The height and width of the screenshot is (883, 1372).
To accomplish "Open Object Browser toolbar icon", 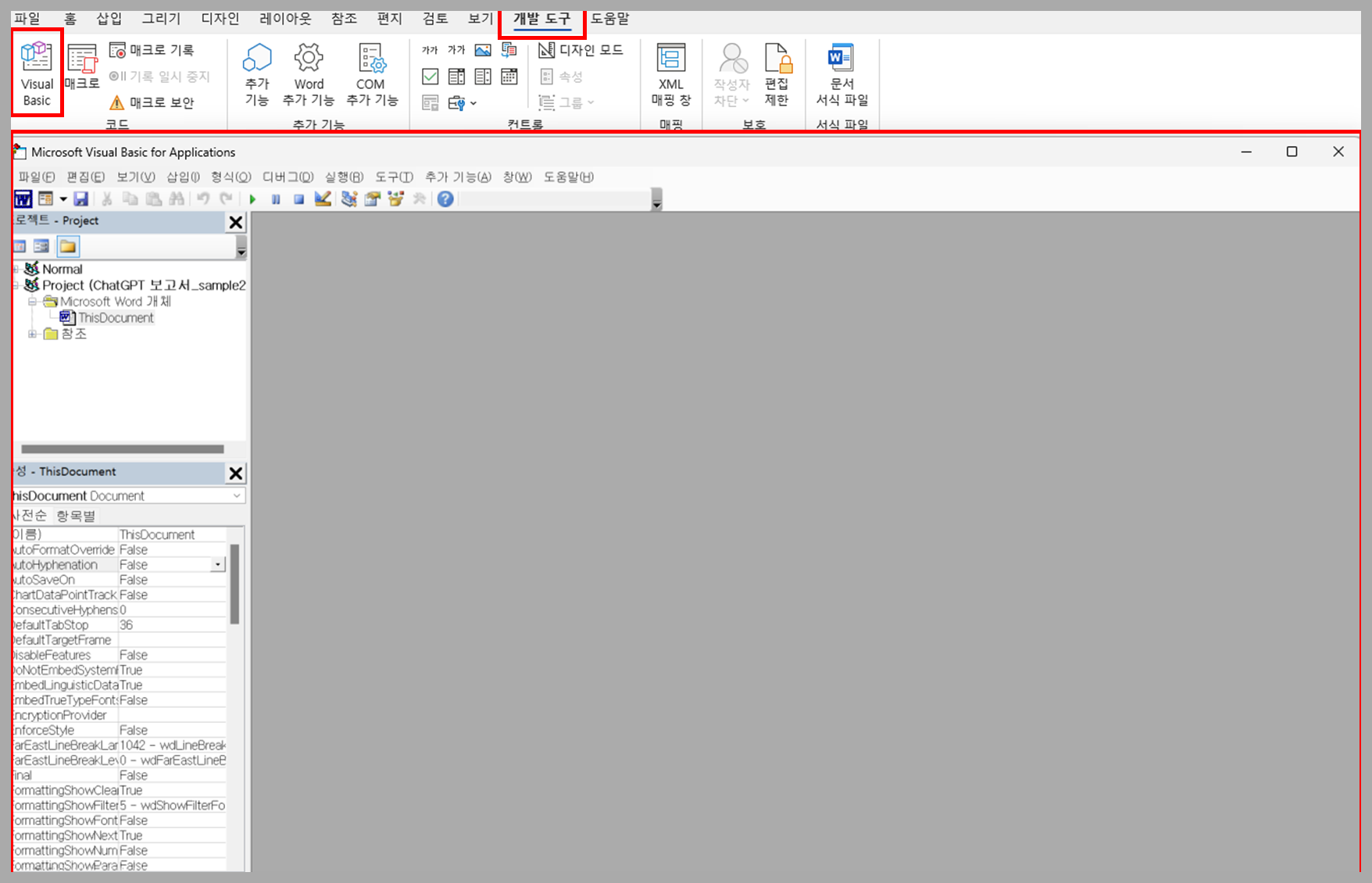I will point(396,199).
